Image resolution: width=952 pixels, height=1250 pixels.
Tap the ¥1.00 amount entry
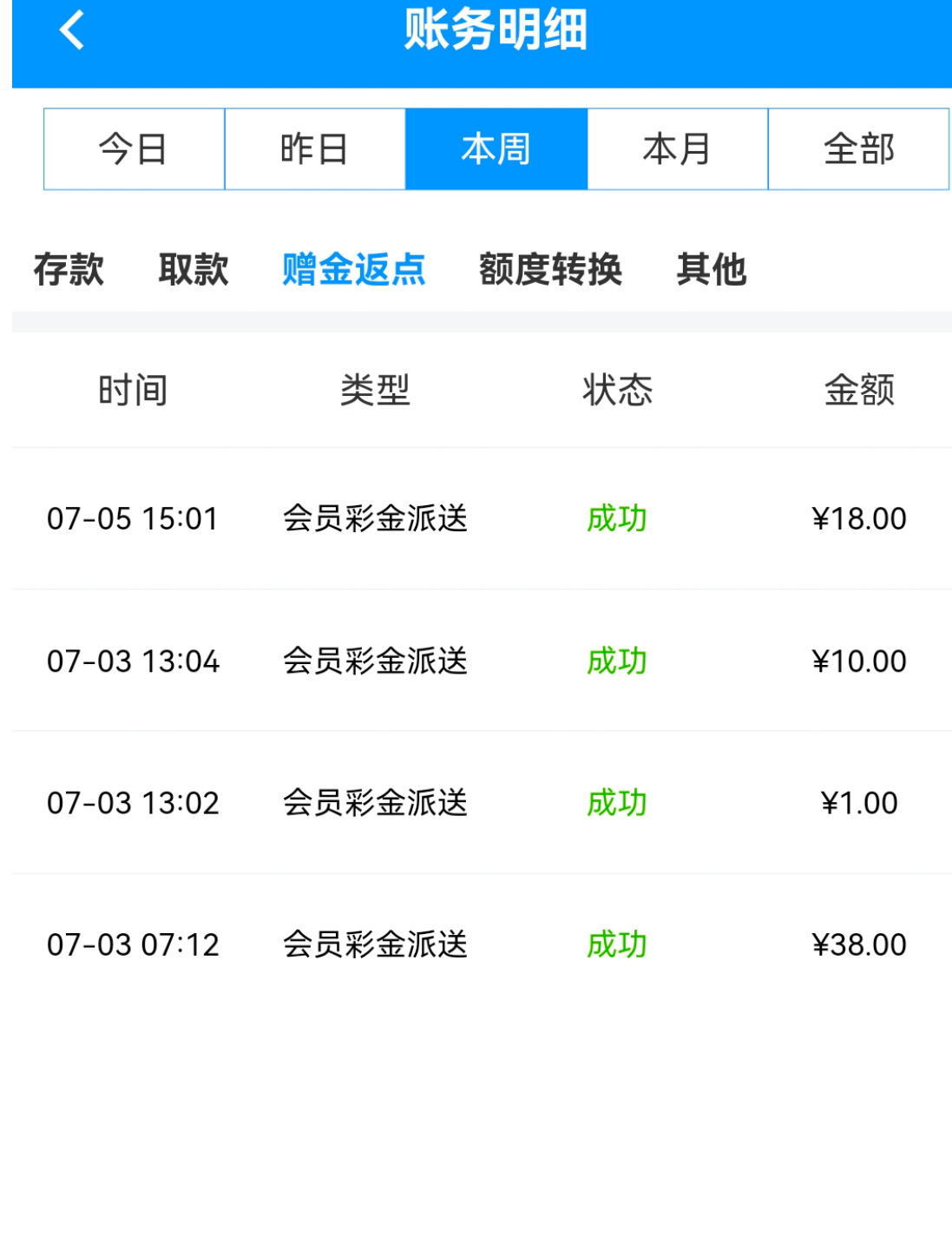(859, 803)
